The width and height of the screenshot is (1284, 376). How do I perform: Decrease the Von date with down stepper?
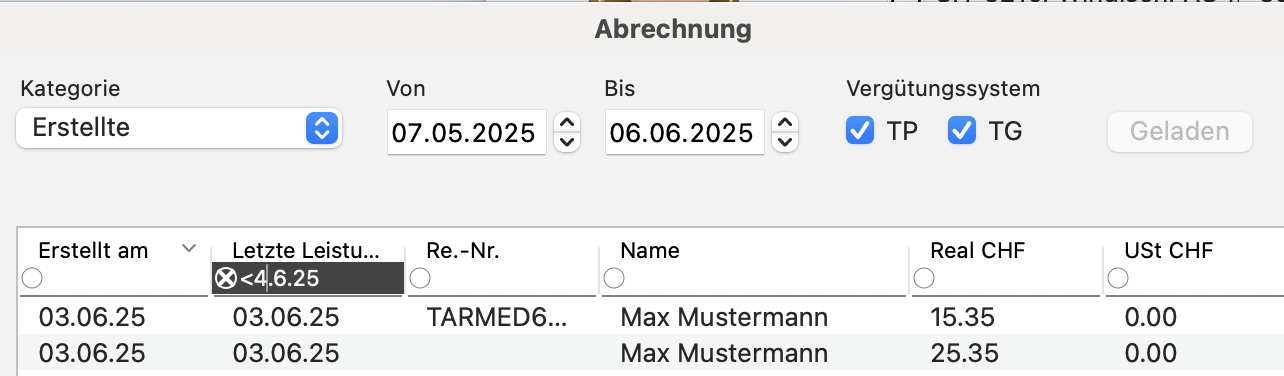pos(567,142)
